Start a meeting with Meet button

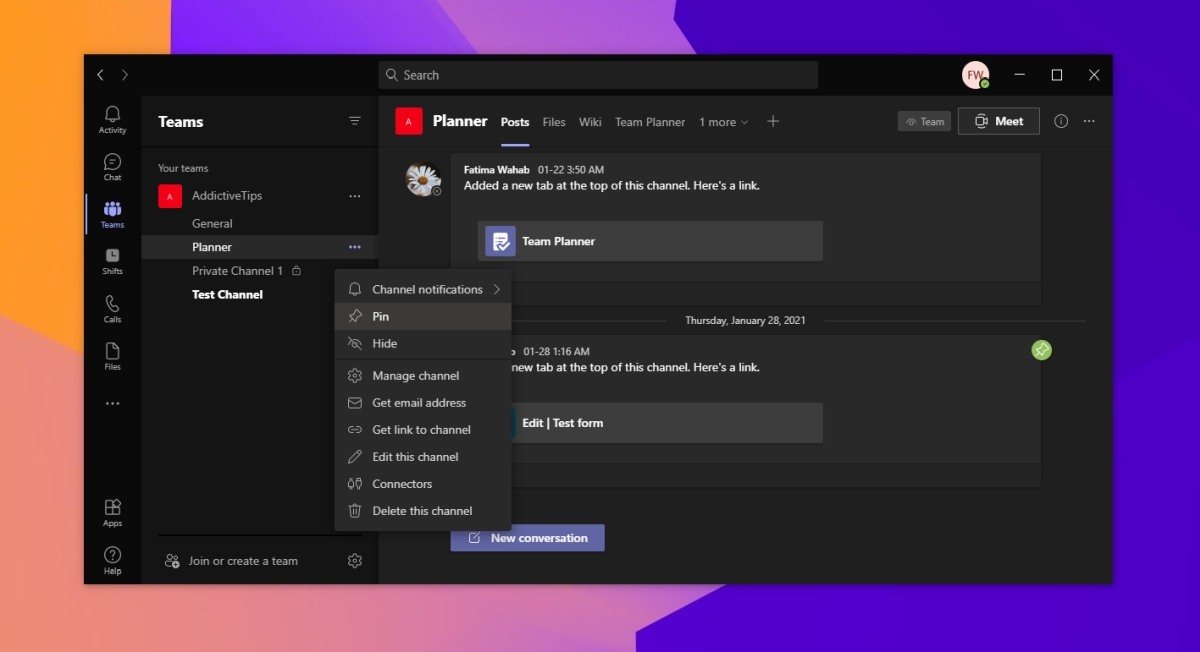(x=998, y=121)
